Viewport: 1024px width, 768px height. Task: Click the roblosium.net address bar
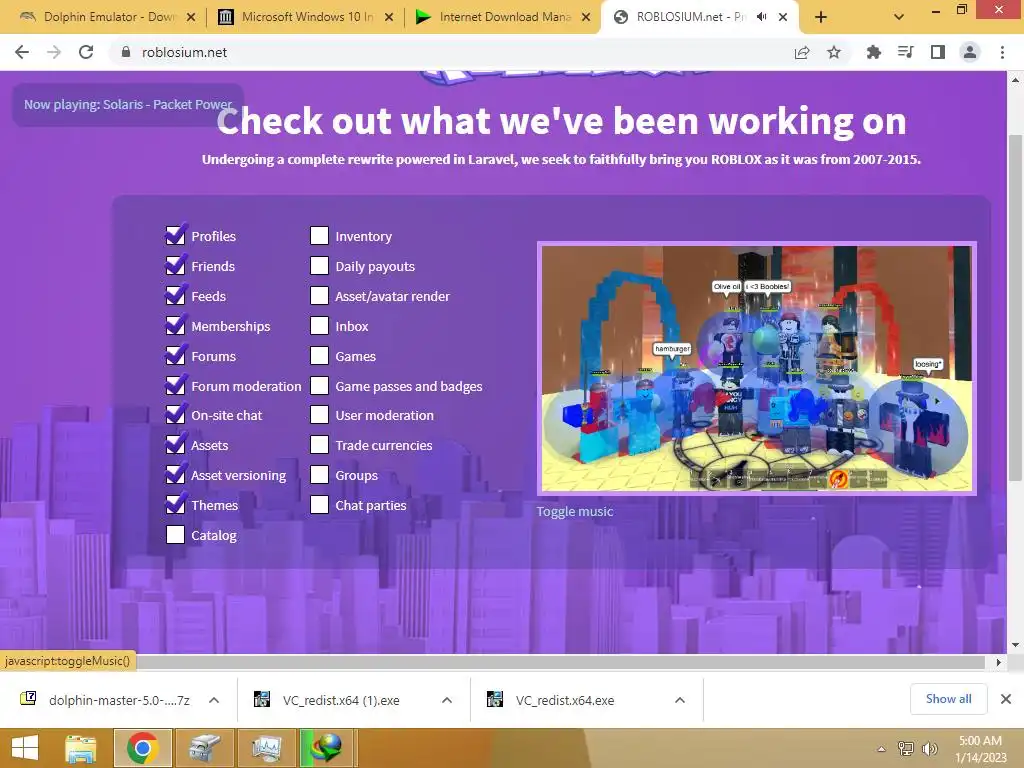tap(451, 52)
